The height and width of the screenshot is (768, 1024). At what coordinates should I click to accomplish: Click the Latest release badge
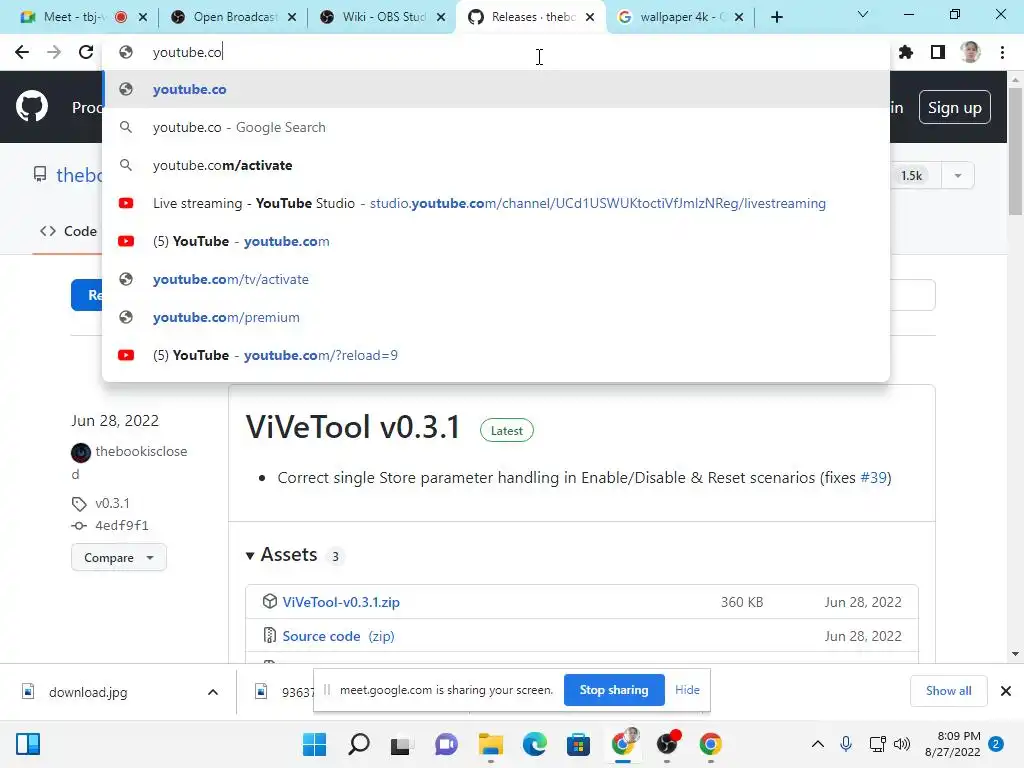tap(507, 431)
